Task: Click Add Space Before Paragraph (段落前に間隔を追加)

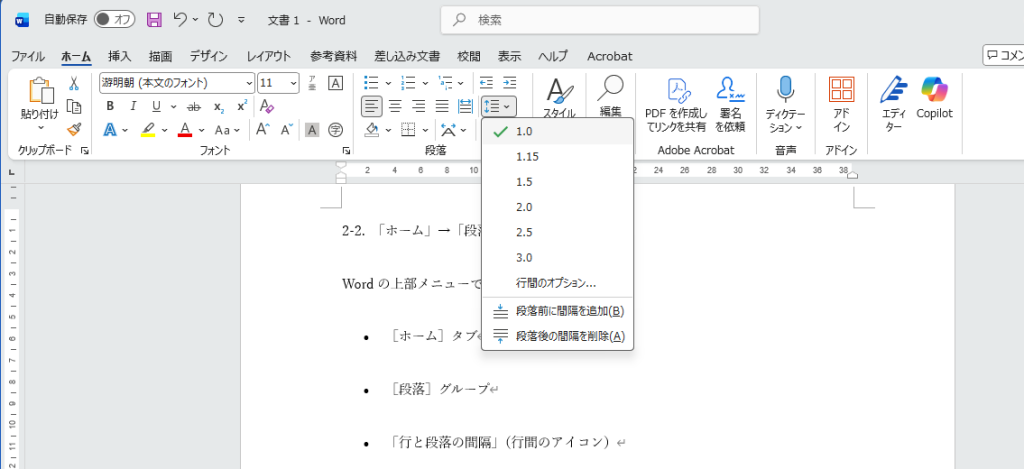Action: point(569,311)
